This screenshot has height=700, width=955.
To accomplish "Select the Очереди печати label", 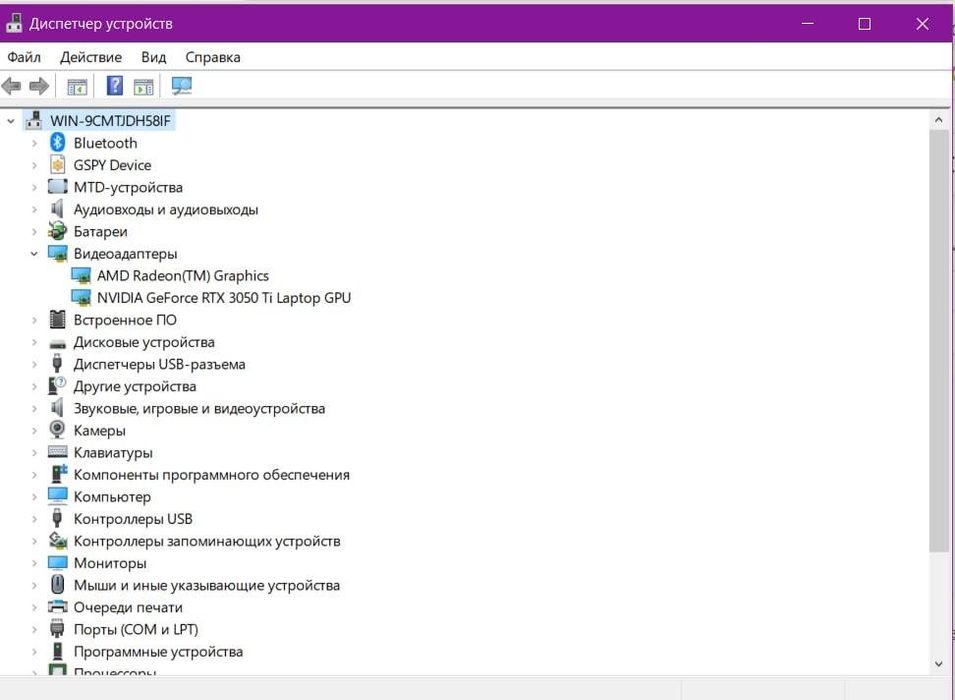I will [128, 608].
